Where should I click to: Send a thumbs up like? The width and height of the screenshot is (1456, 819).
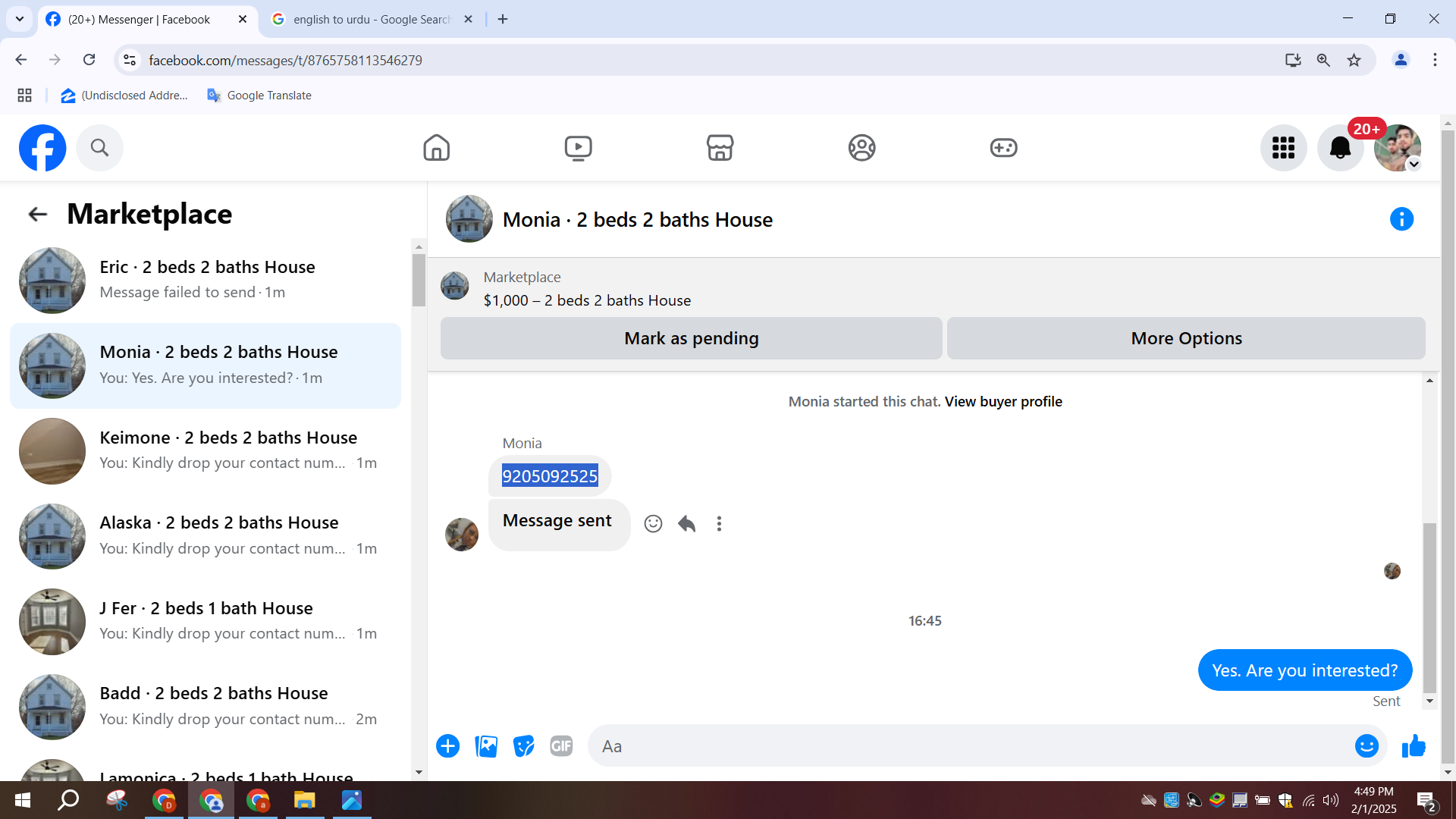pos(1414,746)
